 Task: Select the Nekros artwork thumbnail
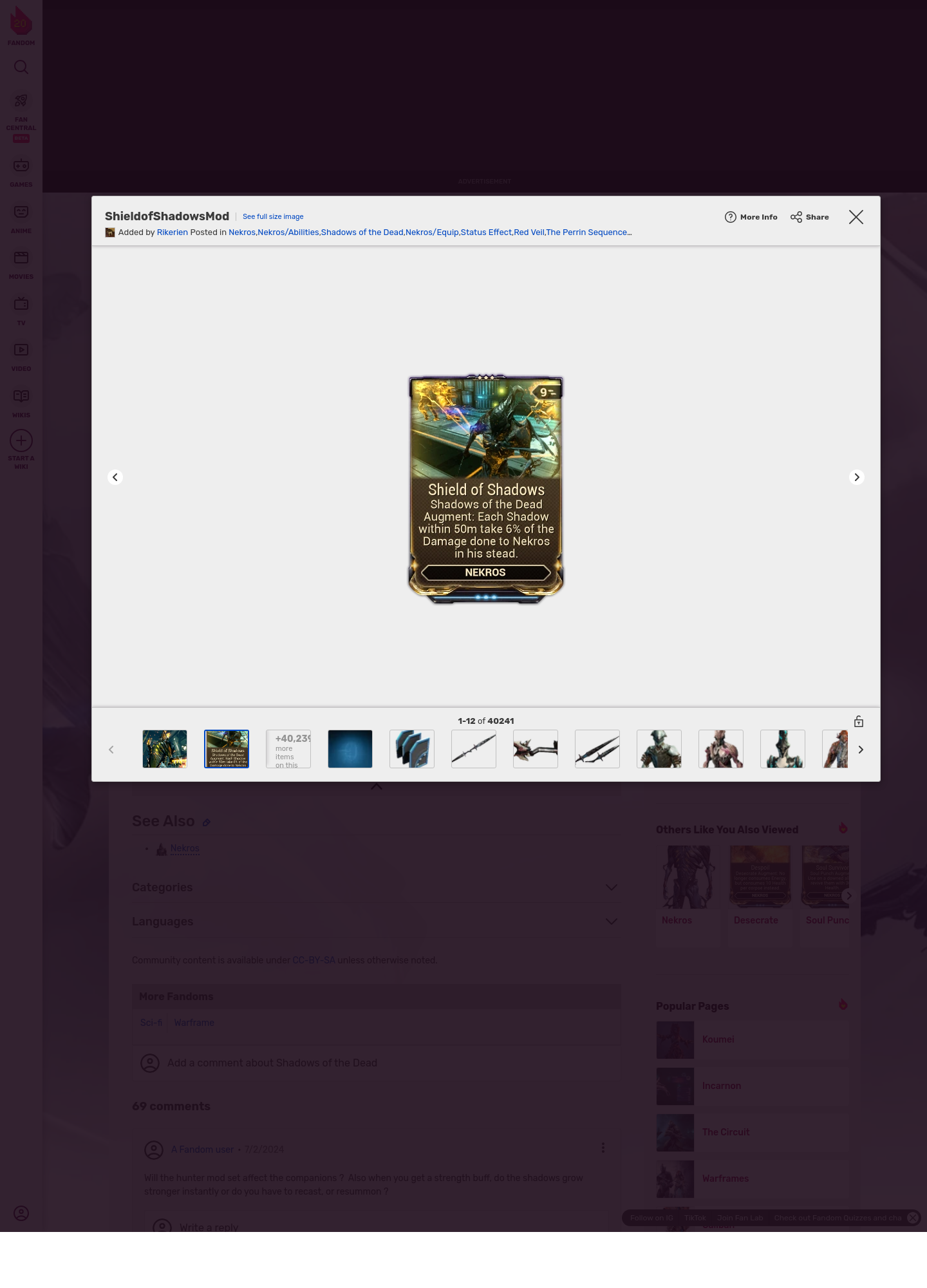pyautogui.click(x=165, y=749)
